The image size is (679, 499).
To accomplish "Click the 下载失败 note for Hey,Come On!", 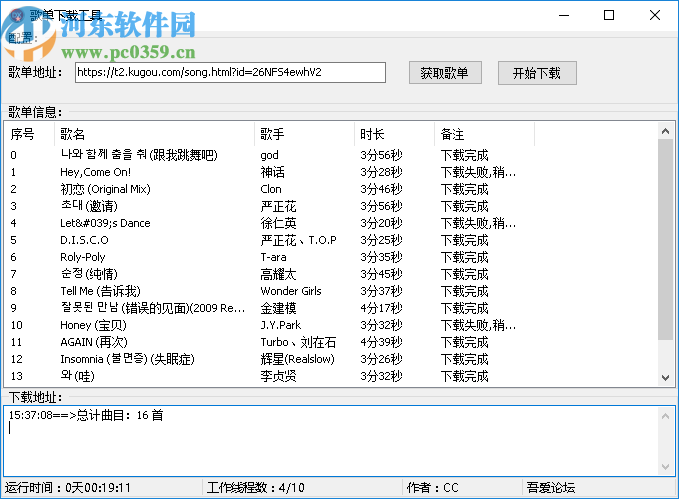I will 479,172.
